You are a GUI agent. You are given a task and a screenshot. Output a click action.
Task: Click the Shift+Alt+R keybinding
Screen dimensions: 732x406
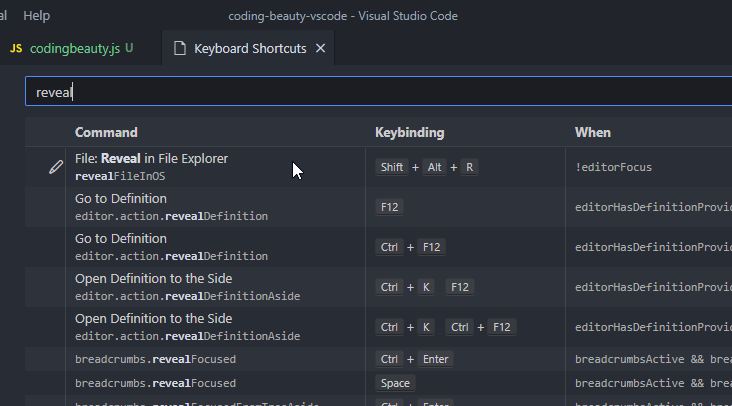pyautogui.click(x=427, y=167)
